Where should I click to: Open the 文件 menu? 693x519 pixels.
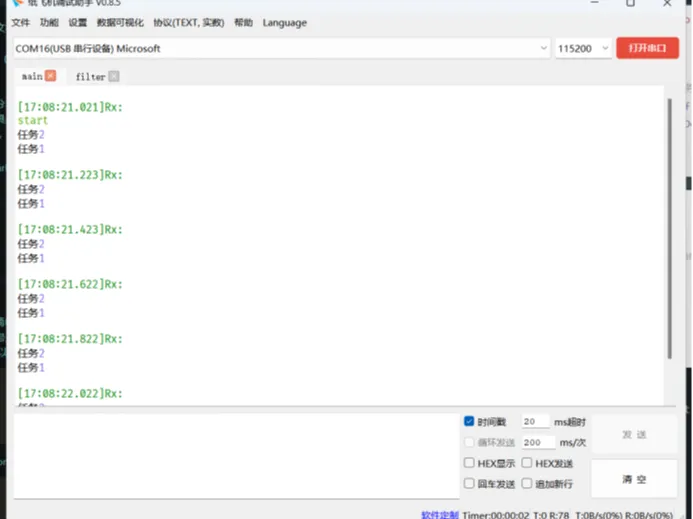coord(20,23)
